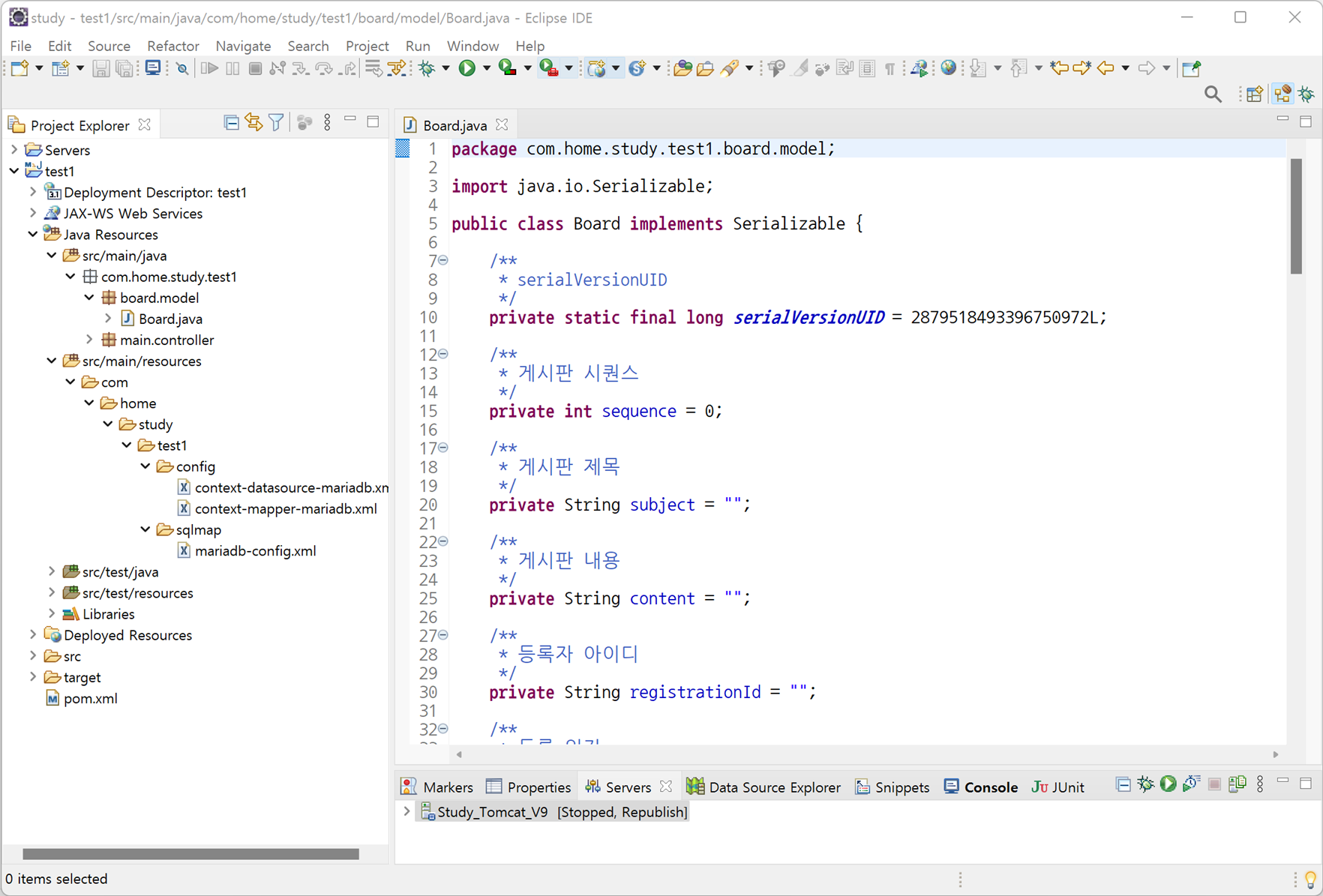Viewport: 1323px width, 896px height.
Task: Open the Project Explorer view menu
Action: (x=327, y=122)
